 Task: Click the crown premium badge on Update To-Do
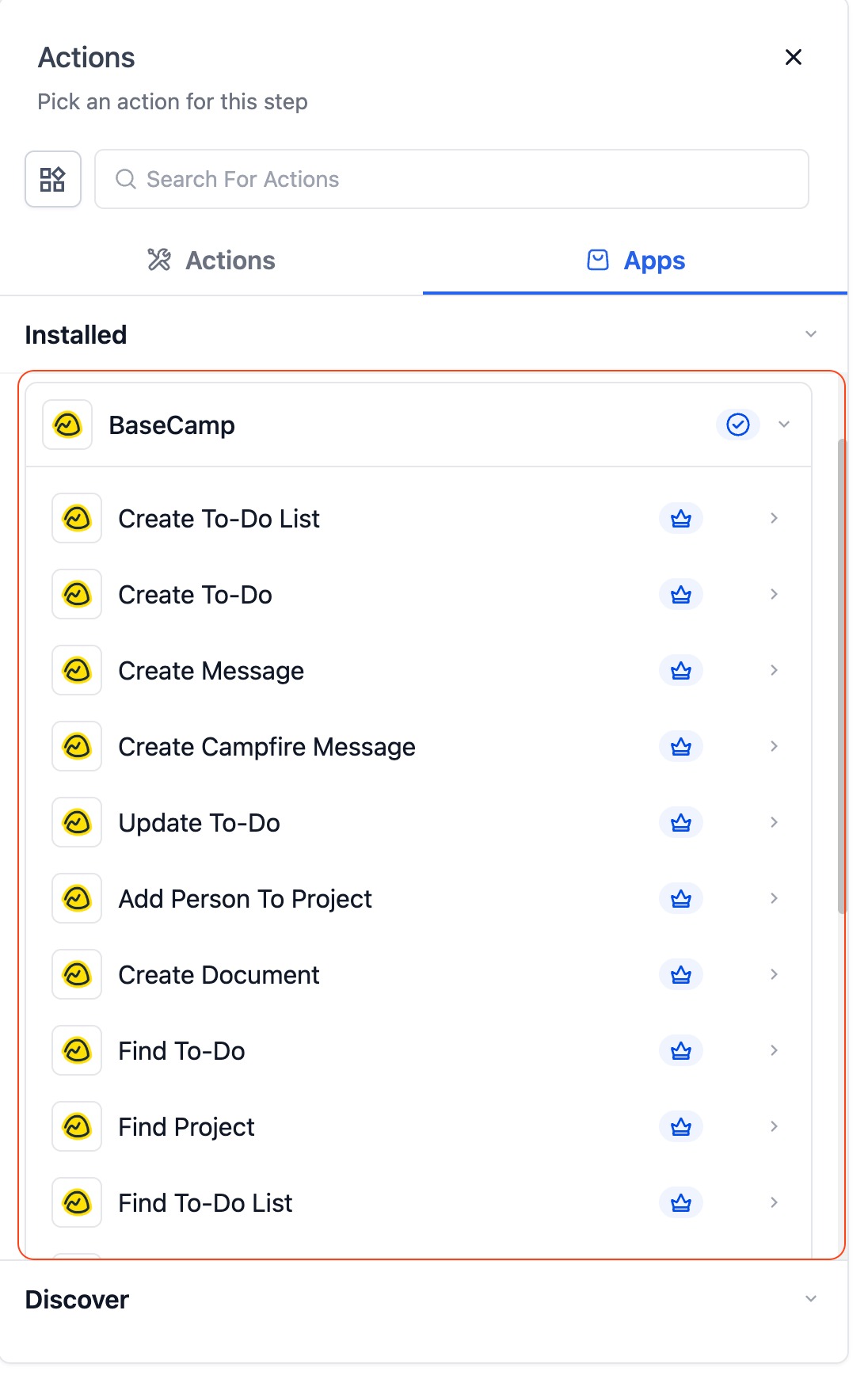tap(681, 823)
